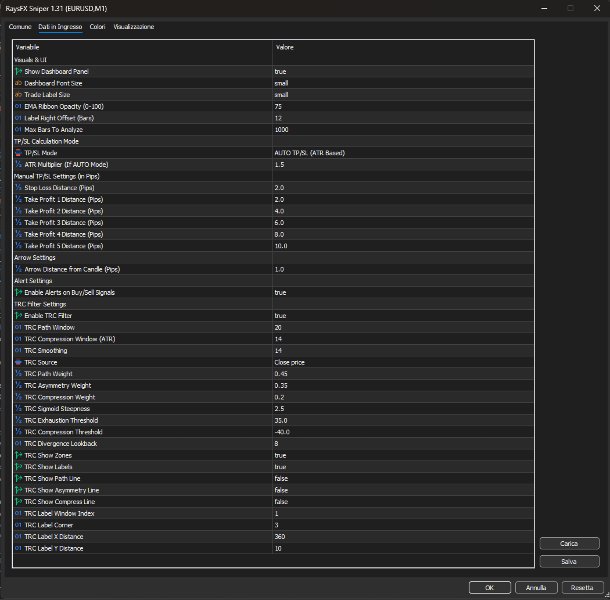Image resolution: width=610 pixels, height=600 pixels.
Task: Click the ATR Multiplier double icon
Action: (x=18, y=165)
